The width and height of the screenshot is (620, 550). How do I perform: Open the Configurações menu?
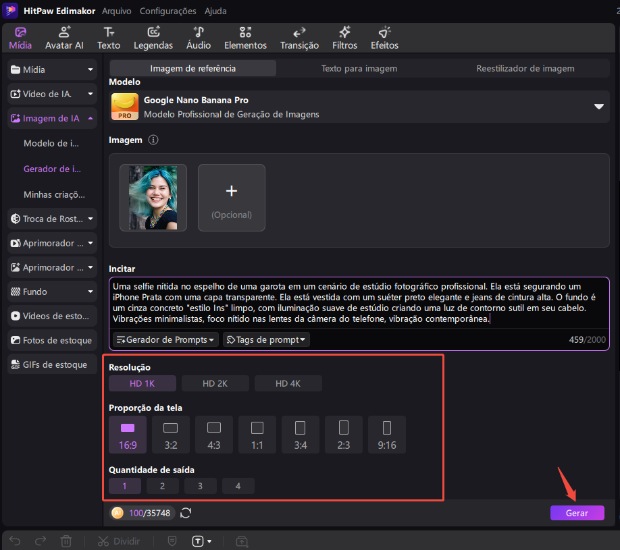click(x=168, y=10)
